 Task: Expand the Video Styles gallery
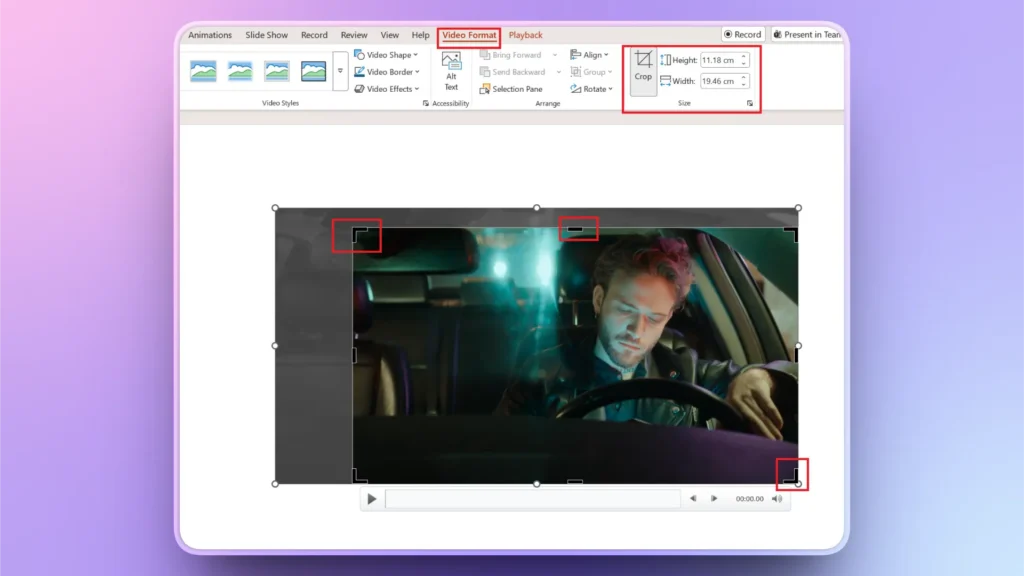click(340, 71)
